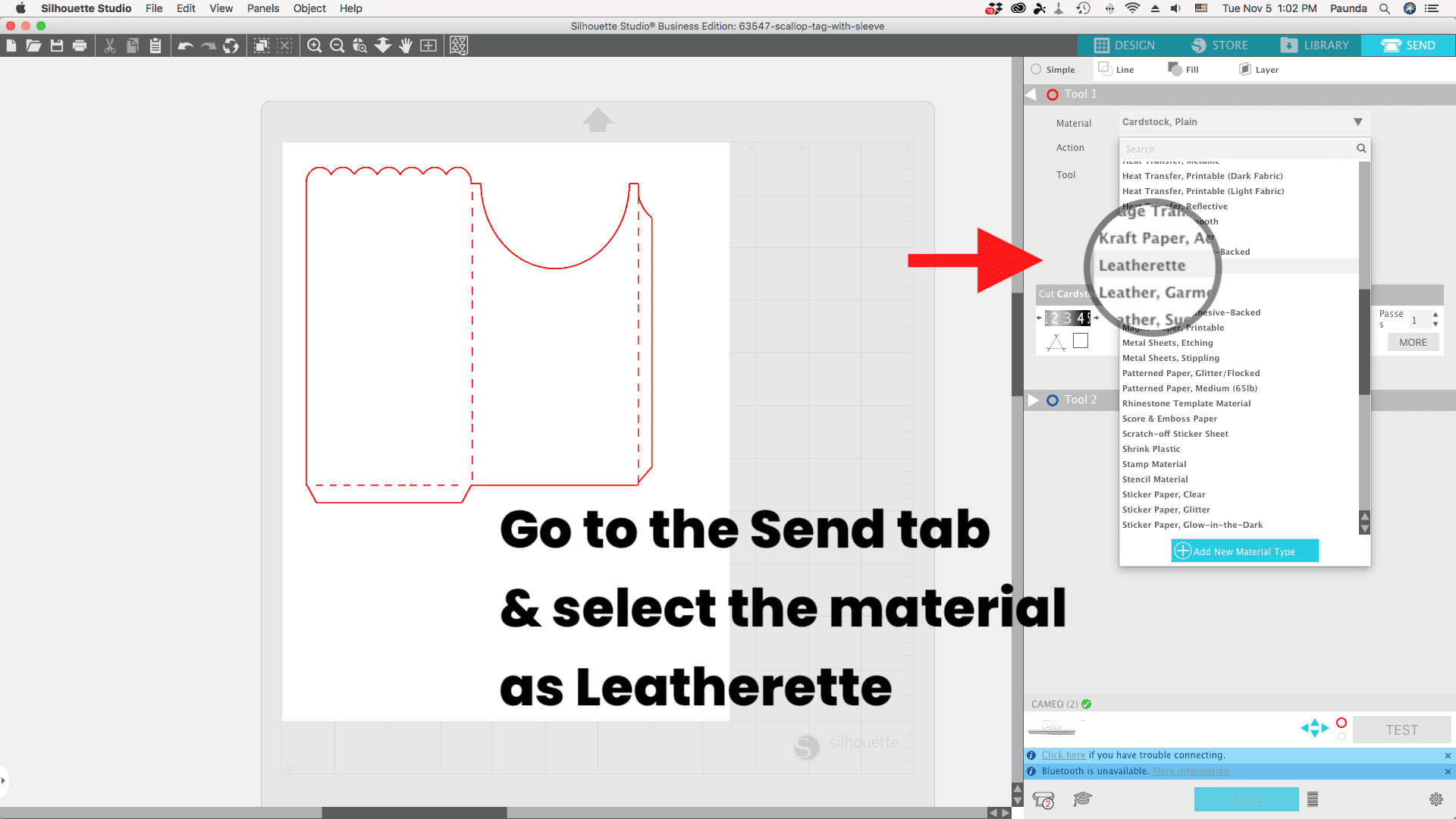
Task: Open settings gear at panel bottom
Action: (1436, 799)
